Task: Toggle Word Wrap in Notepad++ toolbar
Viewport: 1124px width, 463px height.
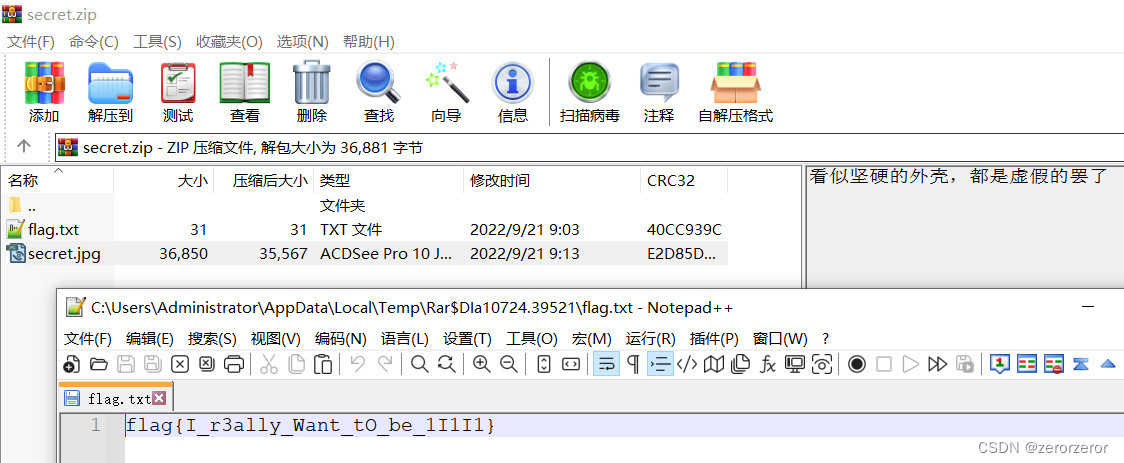Action: coord(606,364)
